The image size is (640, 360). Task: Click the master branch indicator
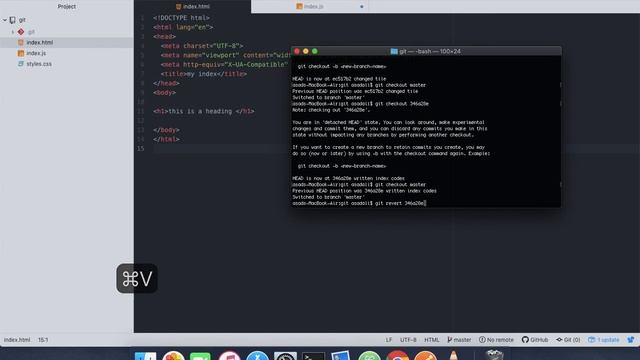tap(459, 340)
